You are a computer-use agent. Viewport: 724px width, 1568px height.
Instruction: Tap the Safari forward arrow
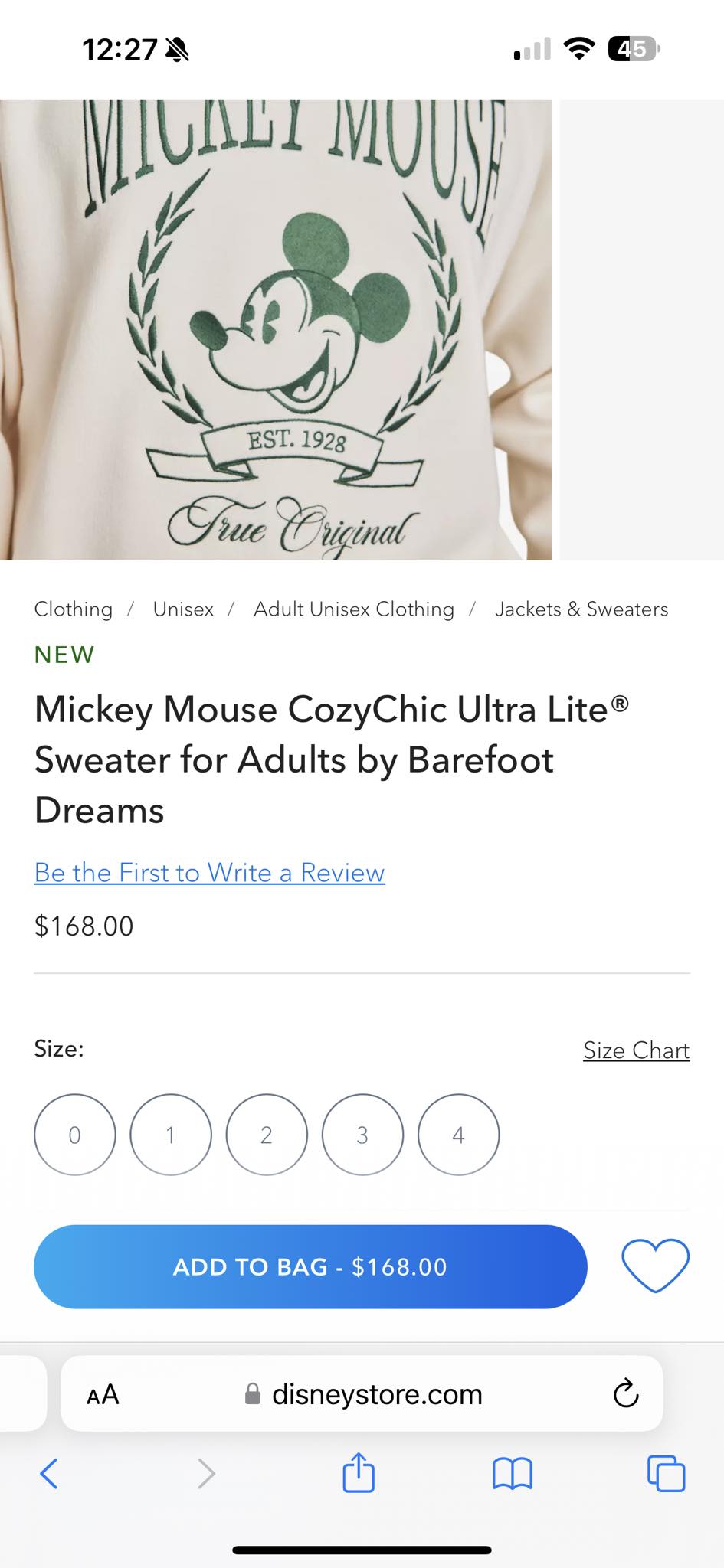206,1473
